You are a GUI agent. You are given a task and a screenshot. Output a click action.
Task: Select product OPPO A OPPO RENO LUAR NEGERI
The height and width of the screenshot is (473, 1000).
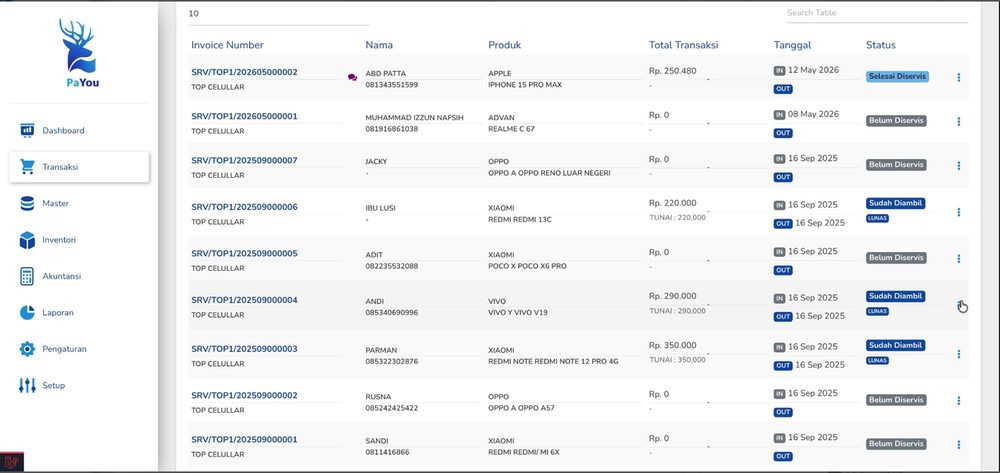click(549, 173)
